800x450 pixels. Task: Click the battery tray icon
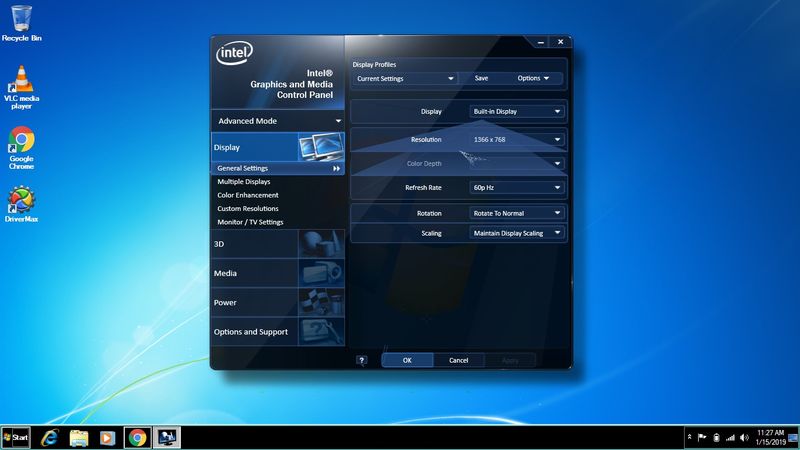tap(716, 437)
